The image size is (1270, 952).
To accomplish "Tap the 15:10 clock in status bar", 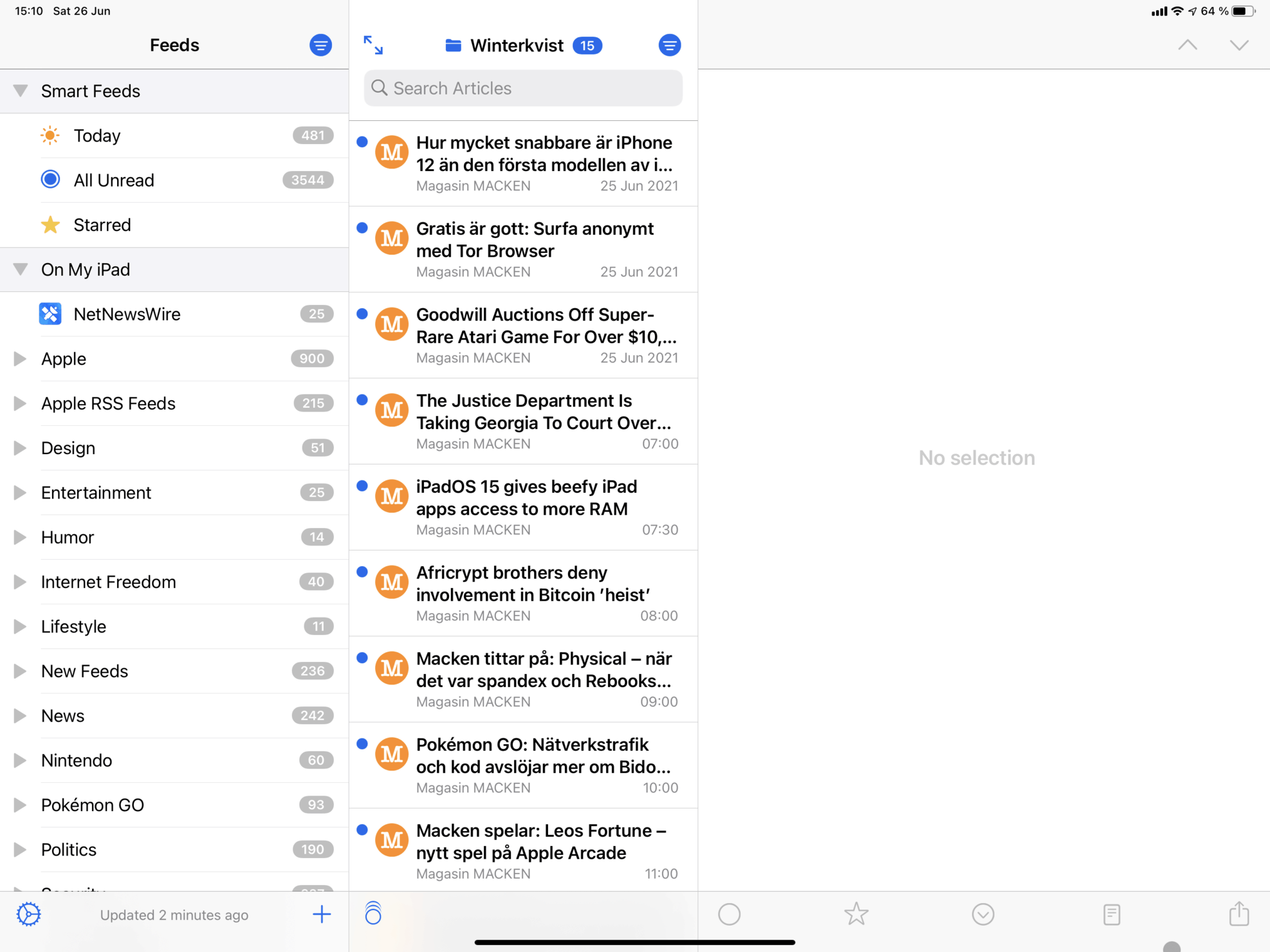I will (28, 11).
